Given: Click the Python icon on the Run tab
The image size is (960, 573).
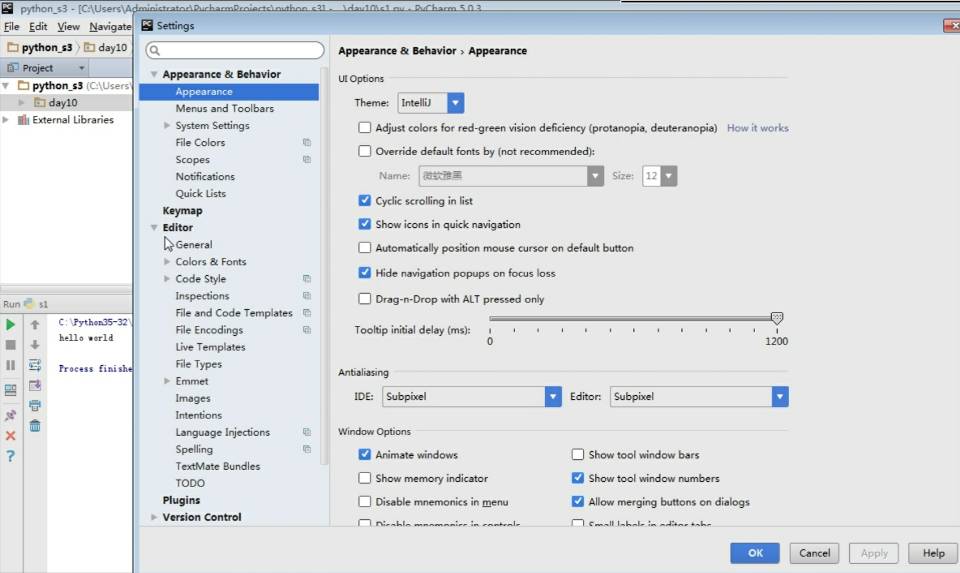Looking at the screenshot, I should 29,304.
